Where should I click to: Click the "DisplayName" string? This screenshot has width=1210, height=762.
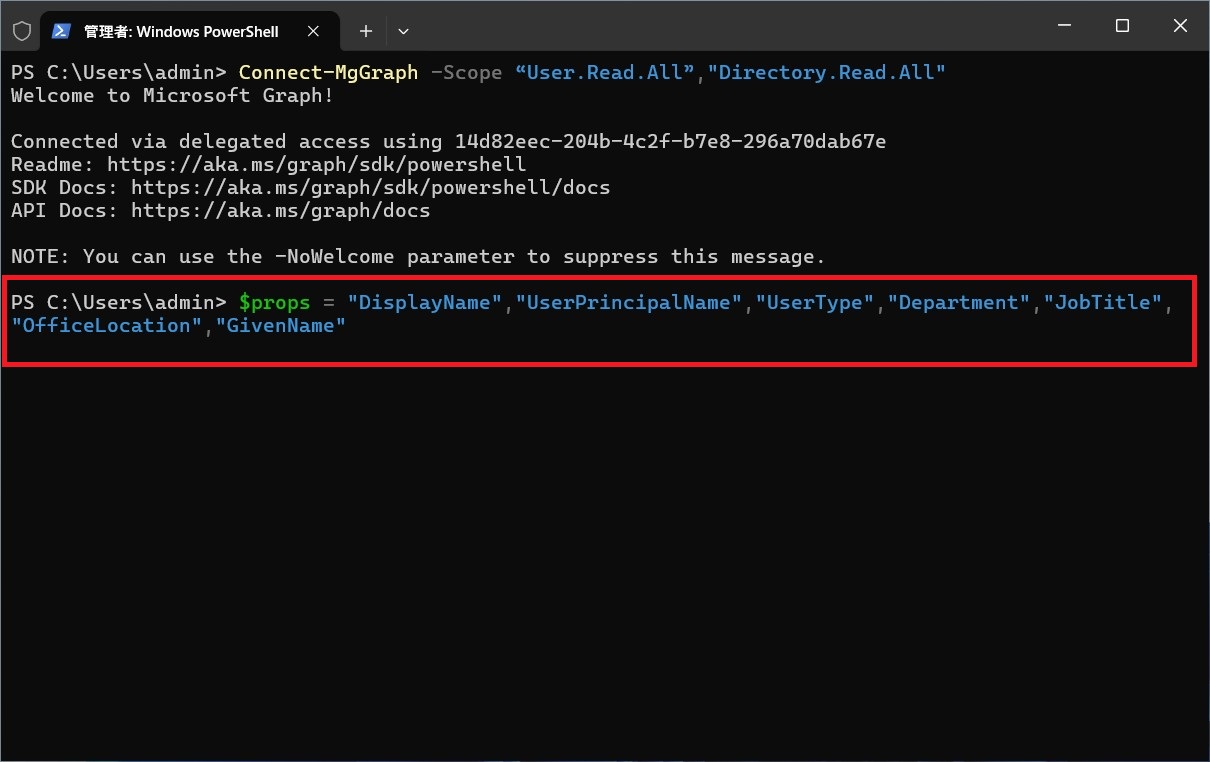coord(424,302)
